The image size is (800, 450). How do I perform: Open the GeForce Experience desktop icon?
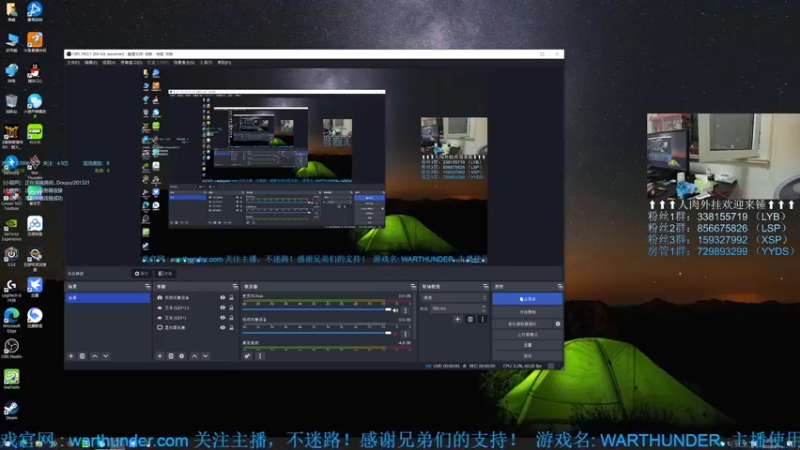coord(11,228)
